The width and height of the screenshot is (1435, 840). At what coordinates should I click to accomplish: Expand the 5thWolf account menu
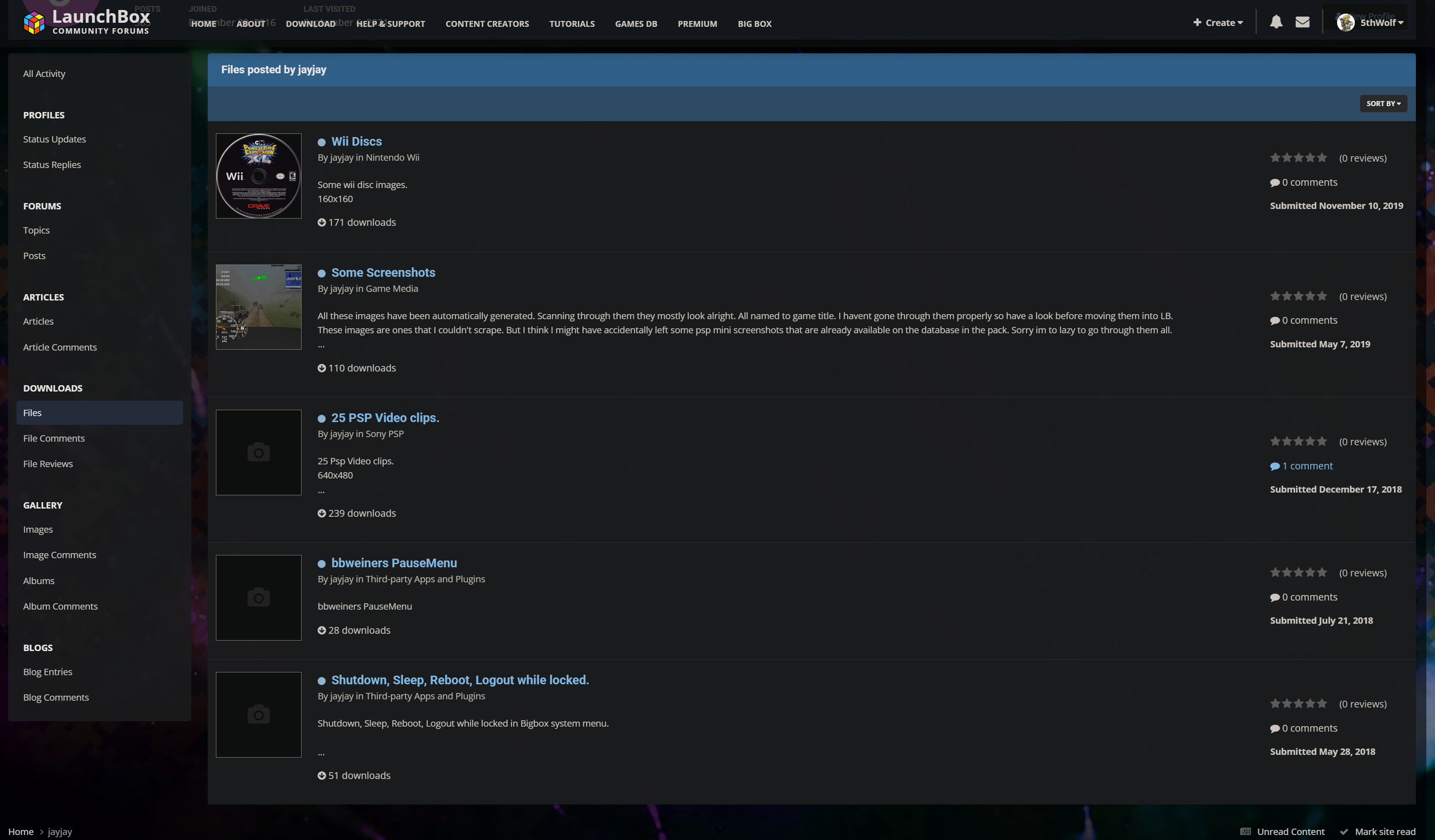1381,23
